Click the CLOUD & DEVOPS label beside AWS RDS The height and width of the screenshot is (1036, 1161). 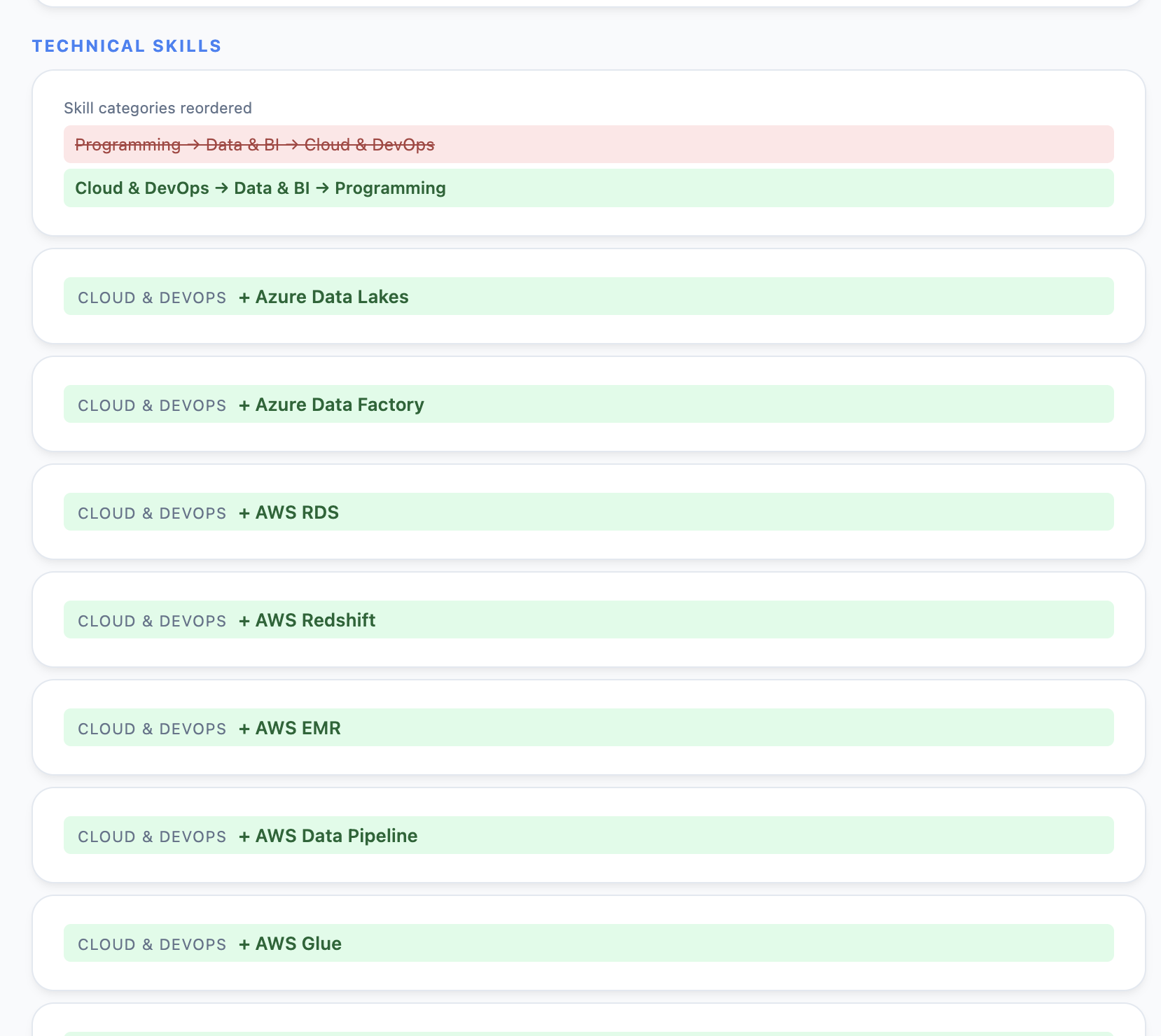(x=152, y=513)
